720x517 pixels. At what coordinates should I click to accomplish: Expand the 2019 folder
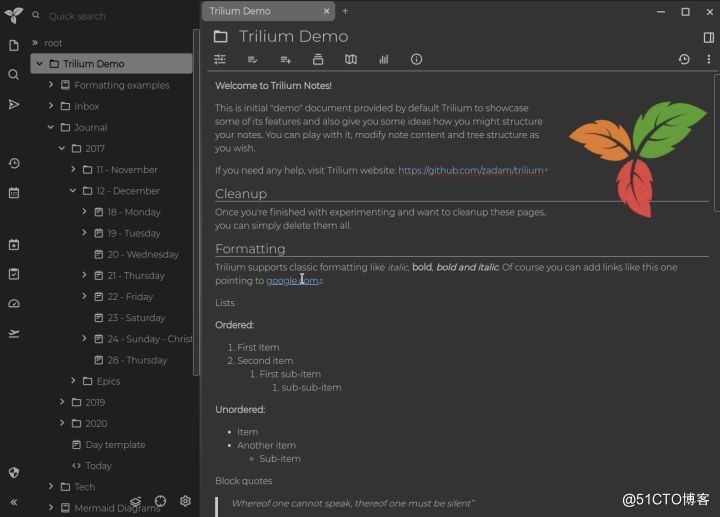[x=62, y=402]
